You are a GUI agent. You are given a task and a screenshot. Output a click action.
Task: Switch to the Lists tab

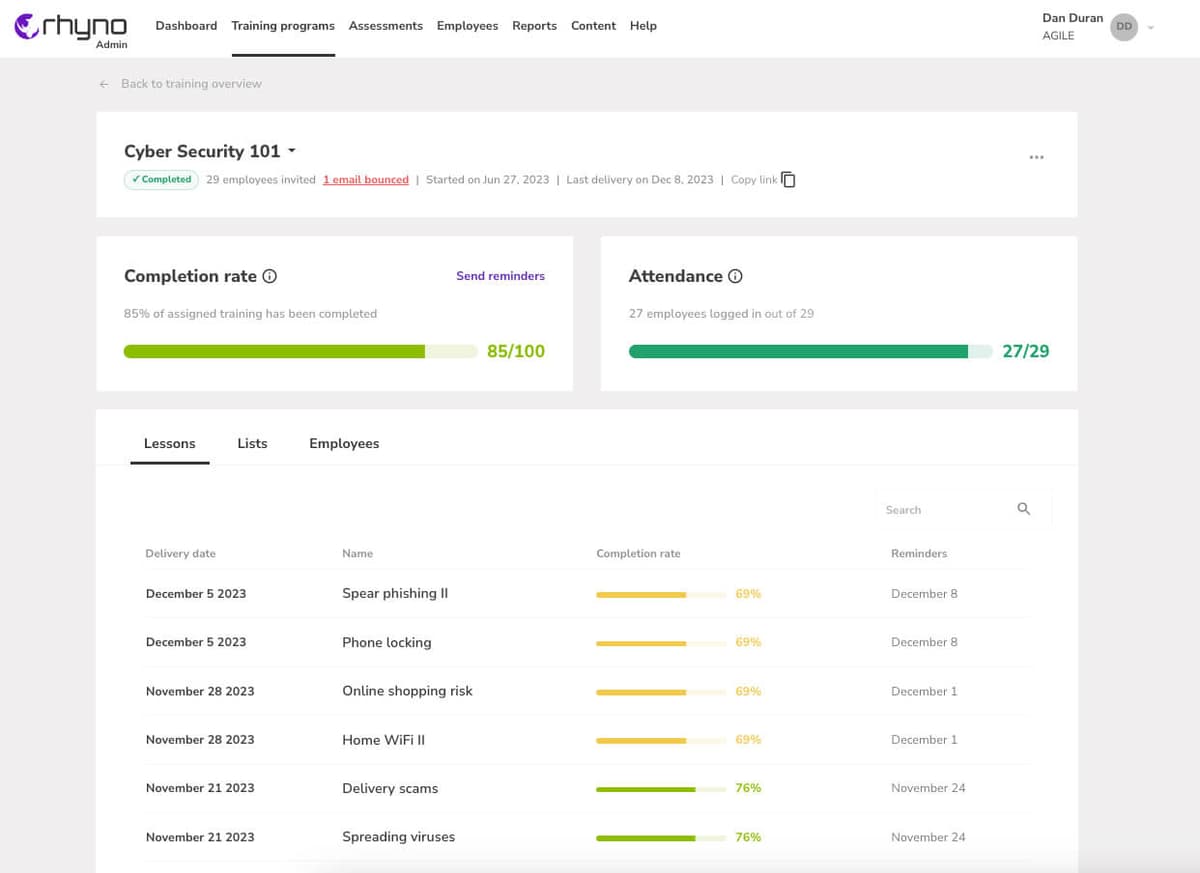(252, 443)
